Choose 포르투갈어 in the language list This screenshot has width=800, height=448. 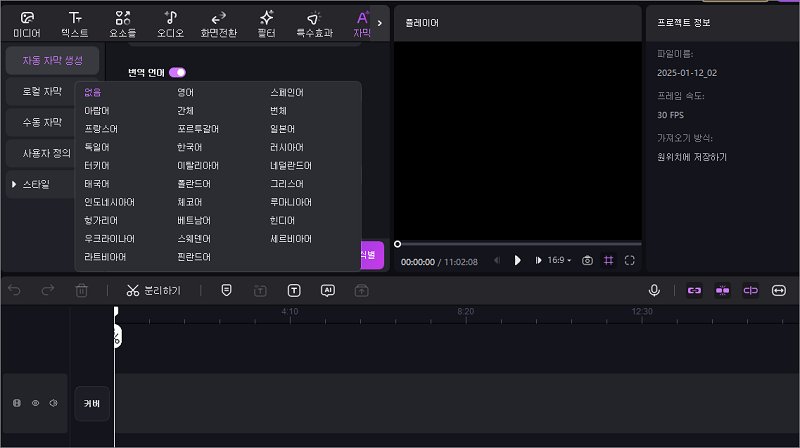[197, 129]
